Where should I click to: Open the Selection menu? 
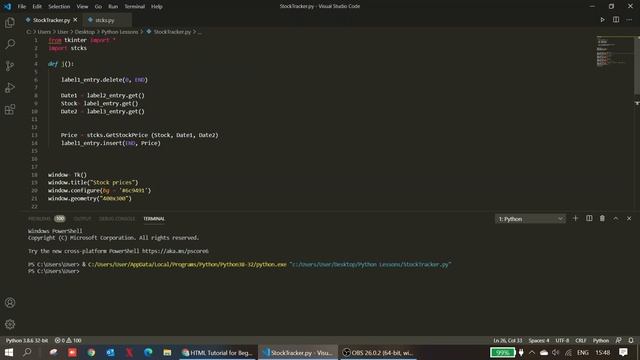point(59,7)
